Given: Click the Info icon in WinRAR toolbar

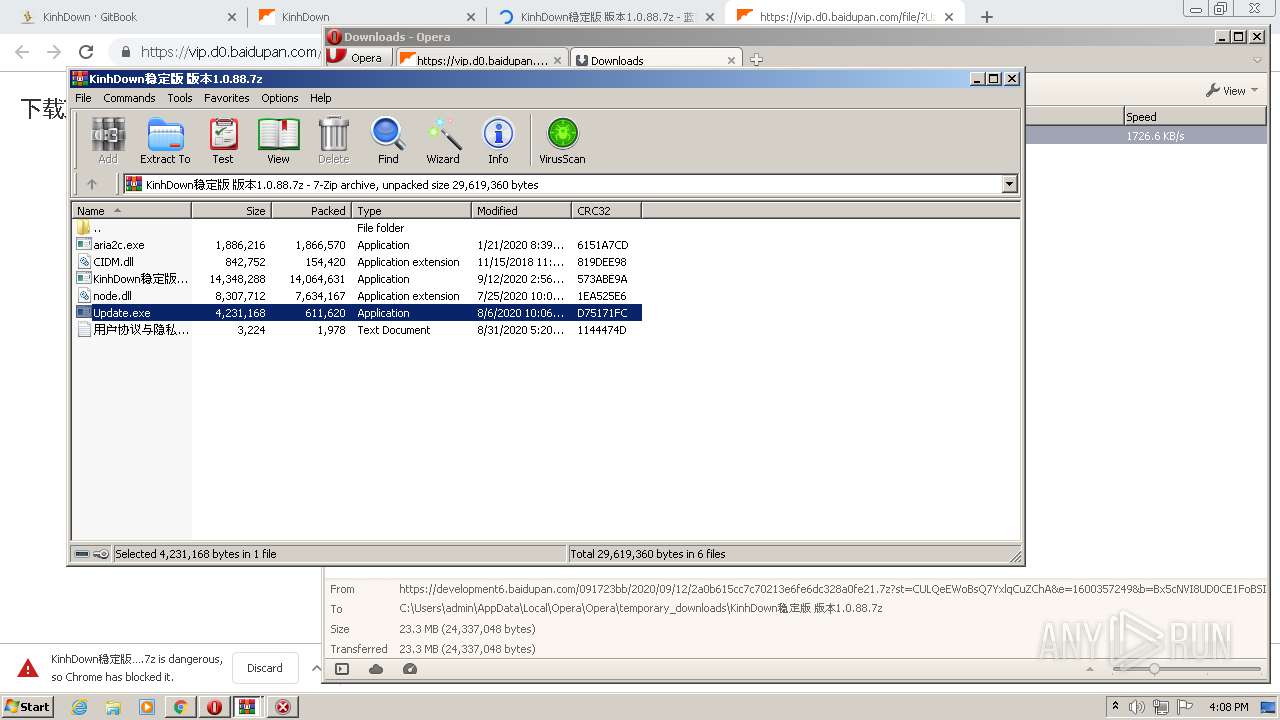Looking at the screenshot, I should 498,140.
